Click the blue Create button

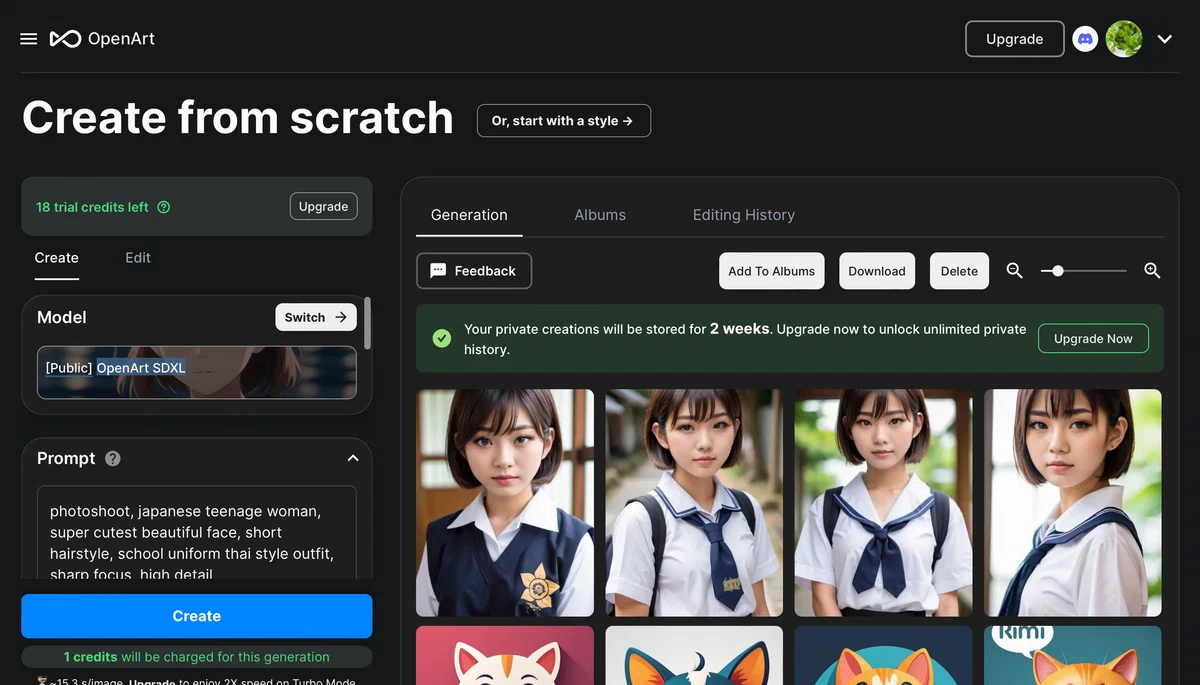(197, 616)
